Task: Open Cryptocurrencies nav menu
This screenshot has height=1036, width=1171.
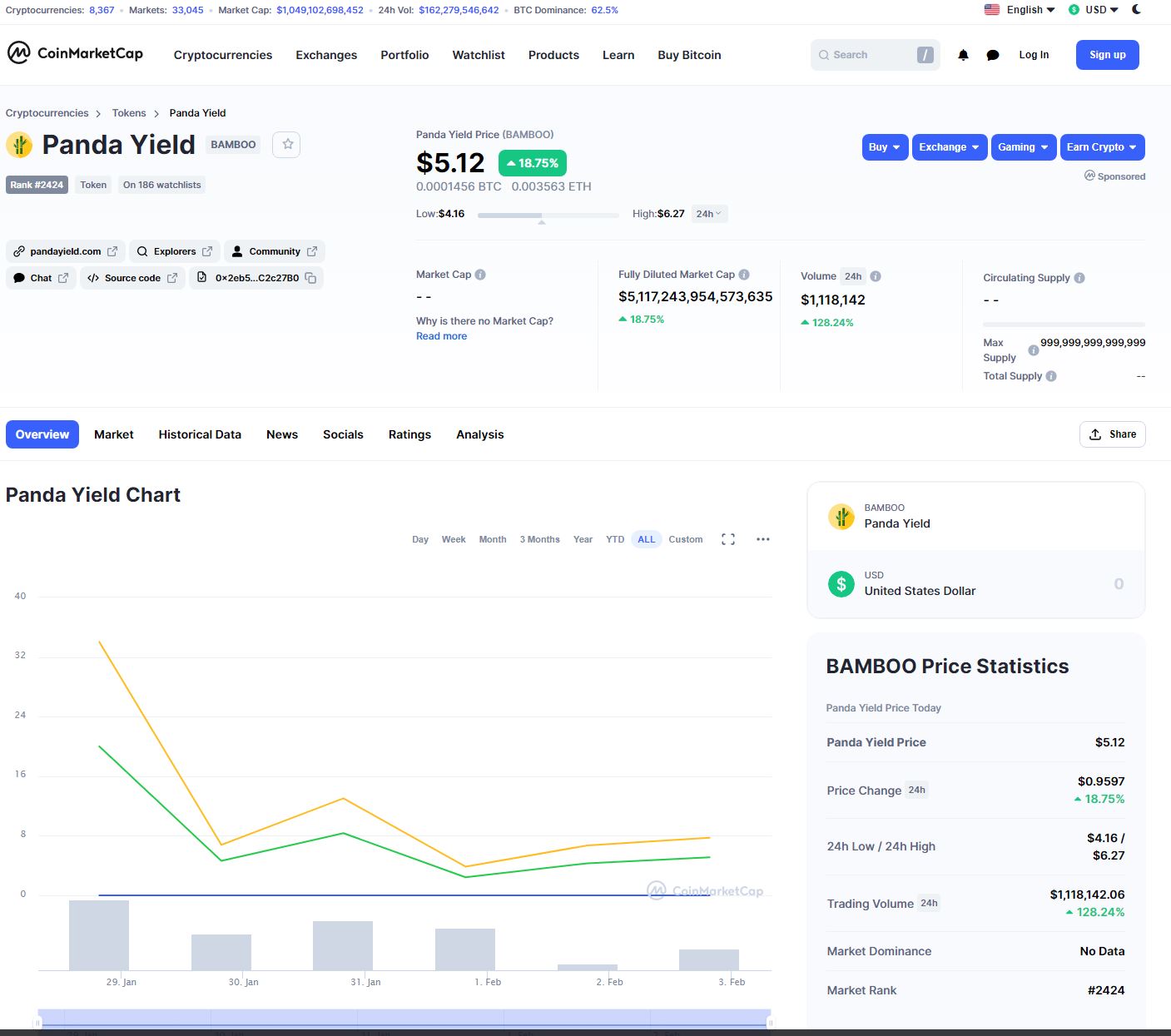Action: (223, 55)
